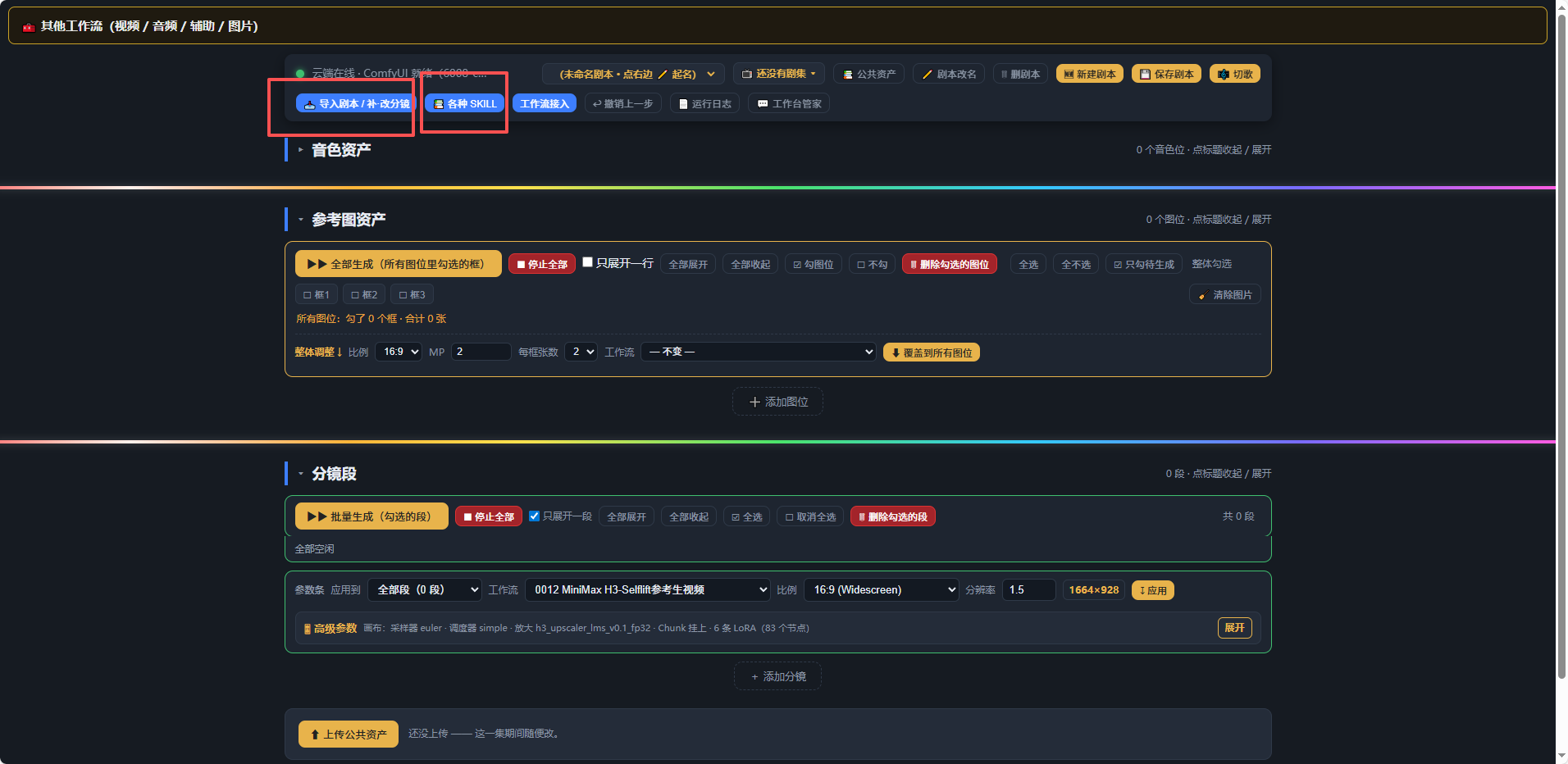
Task: Open the unnamed script (未命名剧本) dropdown
Action: (633, 74)
